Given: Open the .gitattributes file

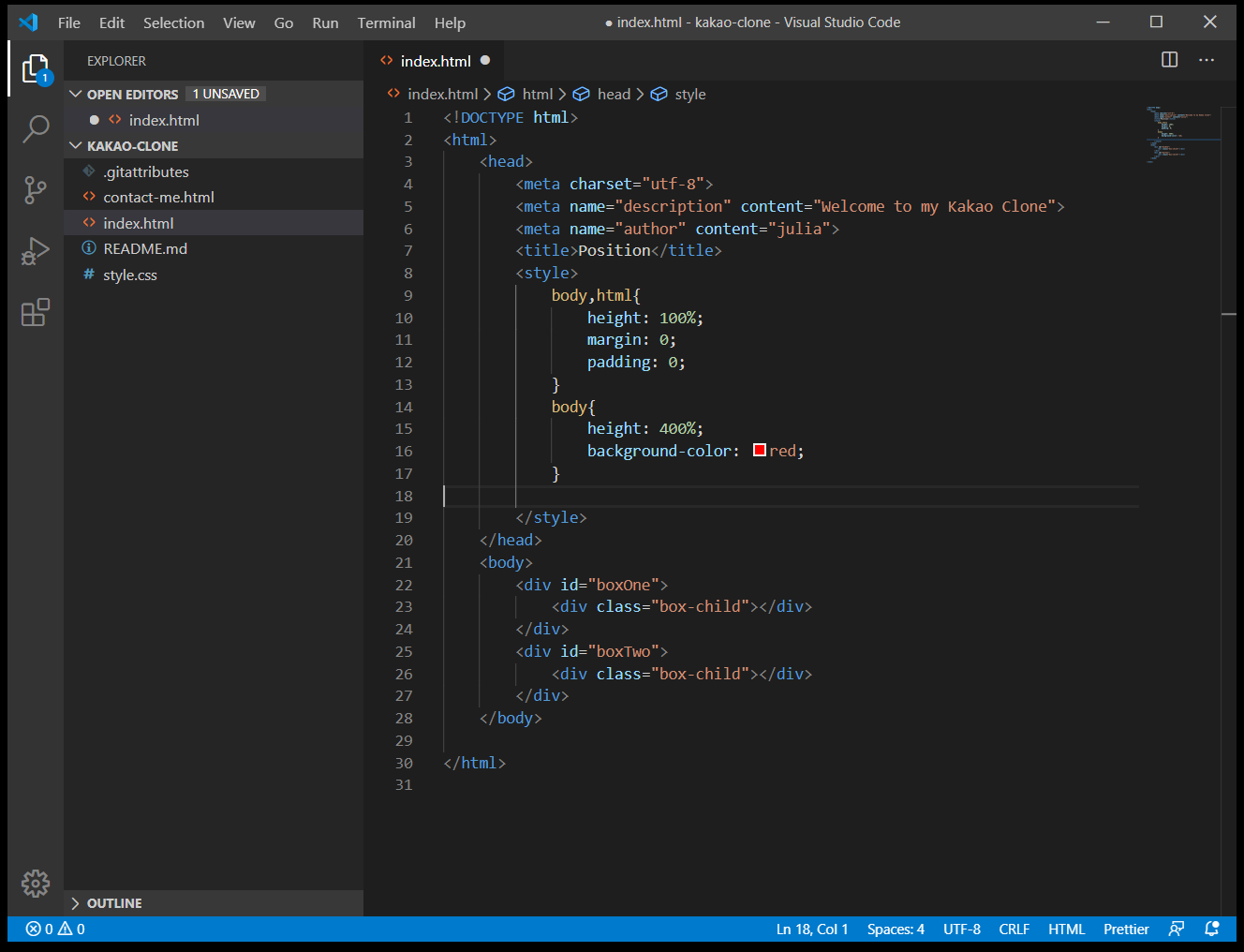Looking at the screenshot, I should click(x=214, y=171).
